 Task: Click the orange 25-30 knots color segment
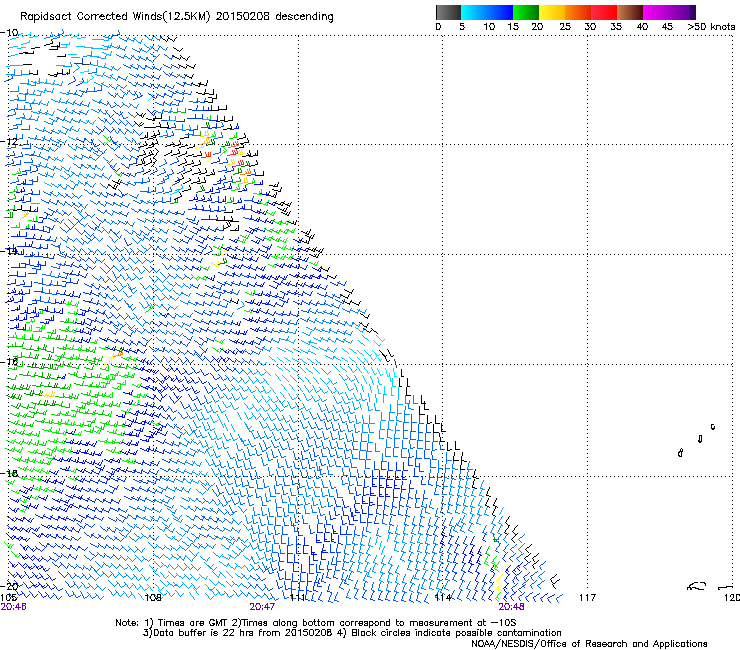coord(578,12)
